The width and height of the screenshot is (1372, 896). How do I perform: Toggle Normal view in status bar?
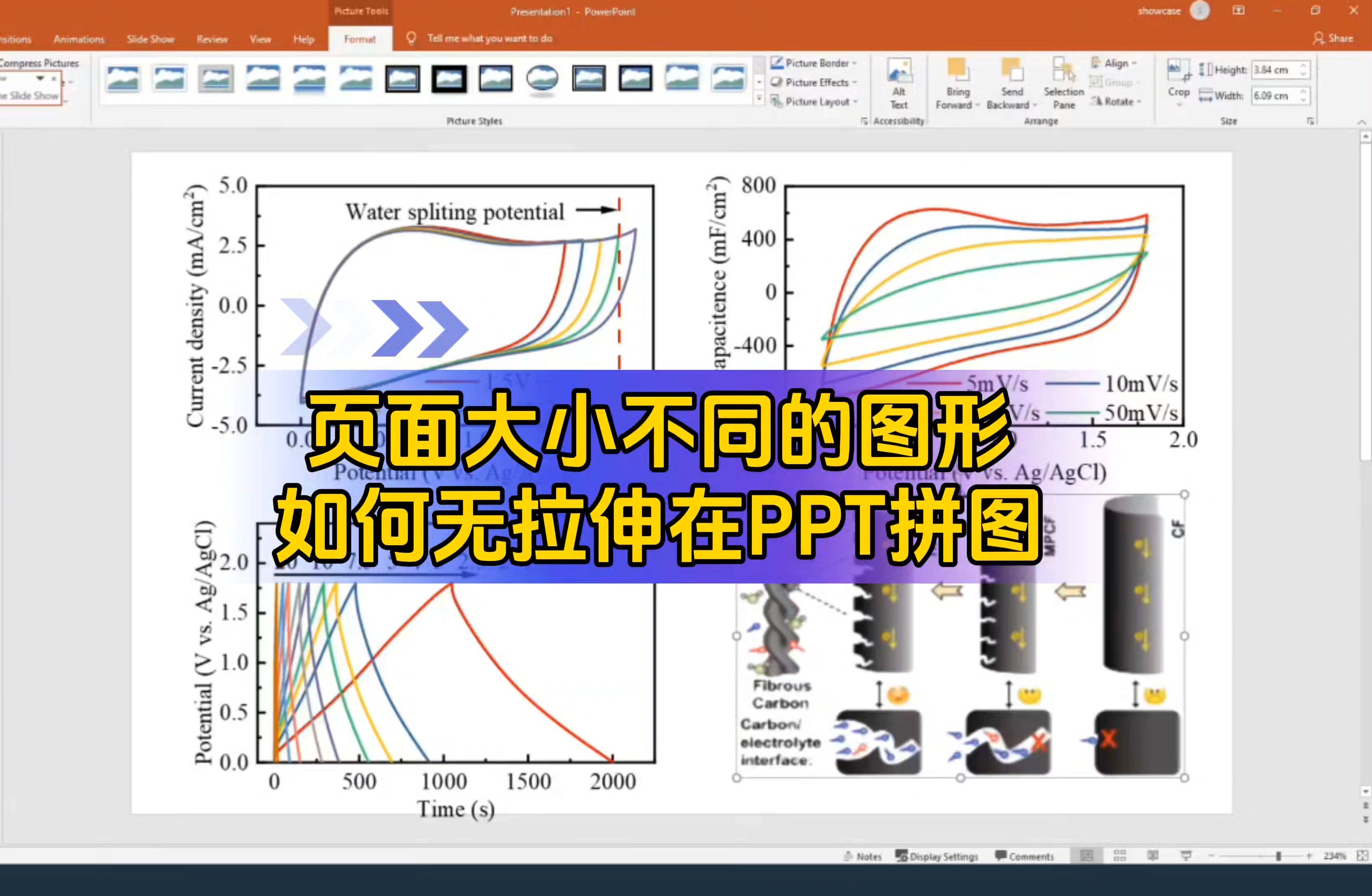(1086, 856)
